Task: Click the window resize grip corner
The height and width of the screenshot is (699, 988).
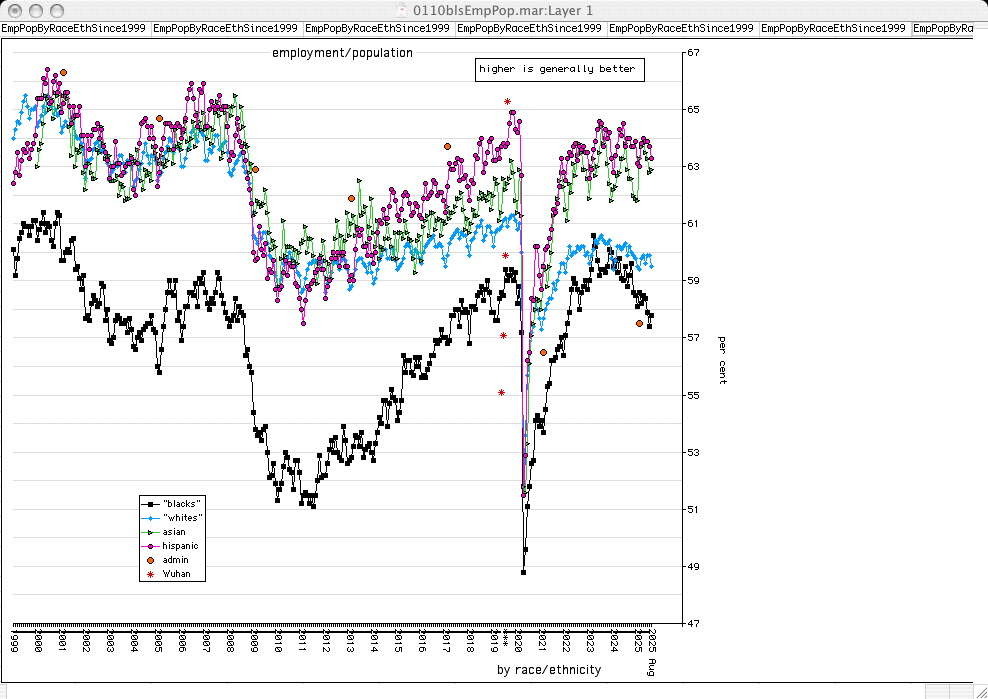Action: 979,691
